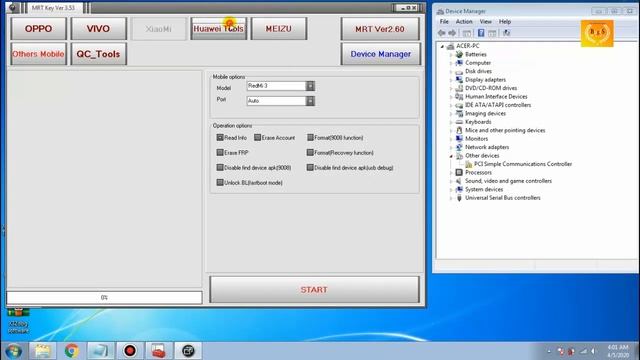Check Disable find device apk(9008)
The width and height of the screenshot is (640, 360).
pyautogui.click(x=220, y=168)
